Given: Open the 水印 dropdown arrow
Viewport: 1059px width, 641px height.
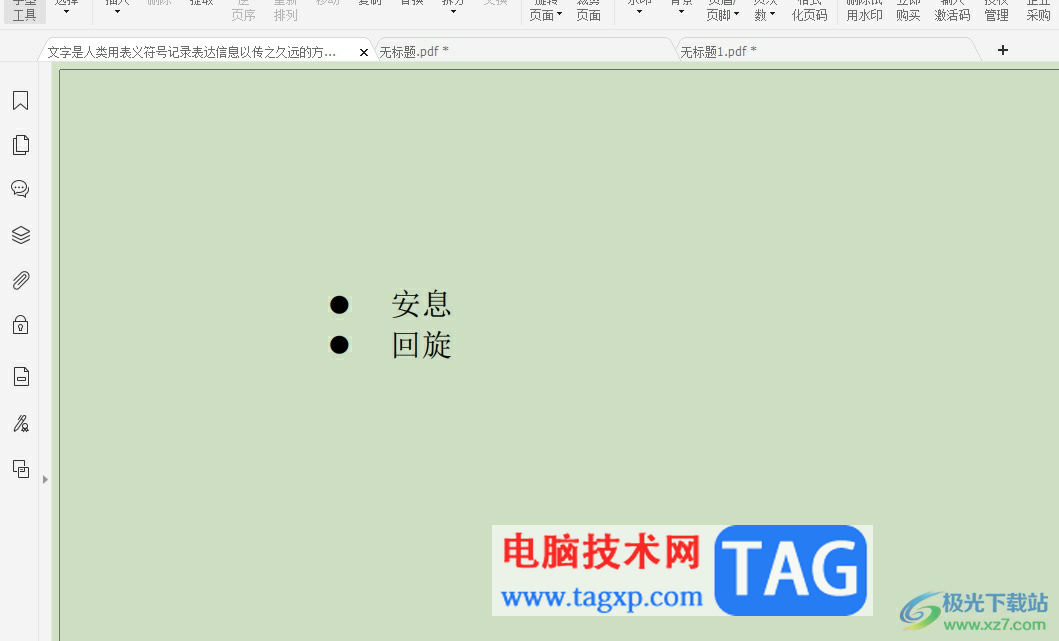Looking at the screenshot, I should coord(639,11).
